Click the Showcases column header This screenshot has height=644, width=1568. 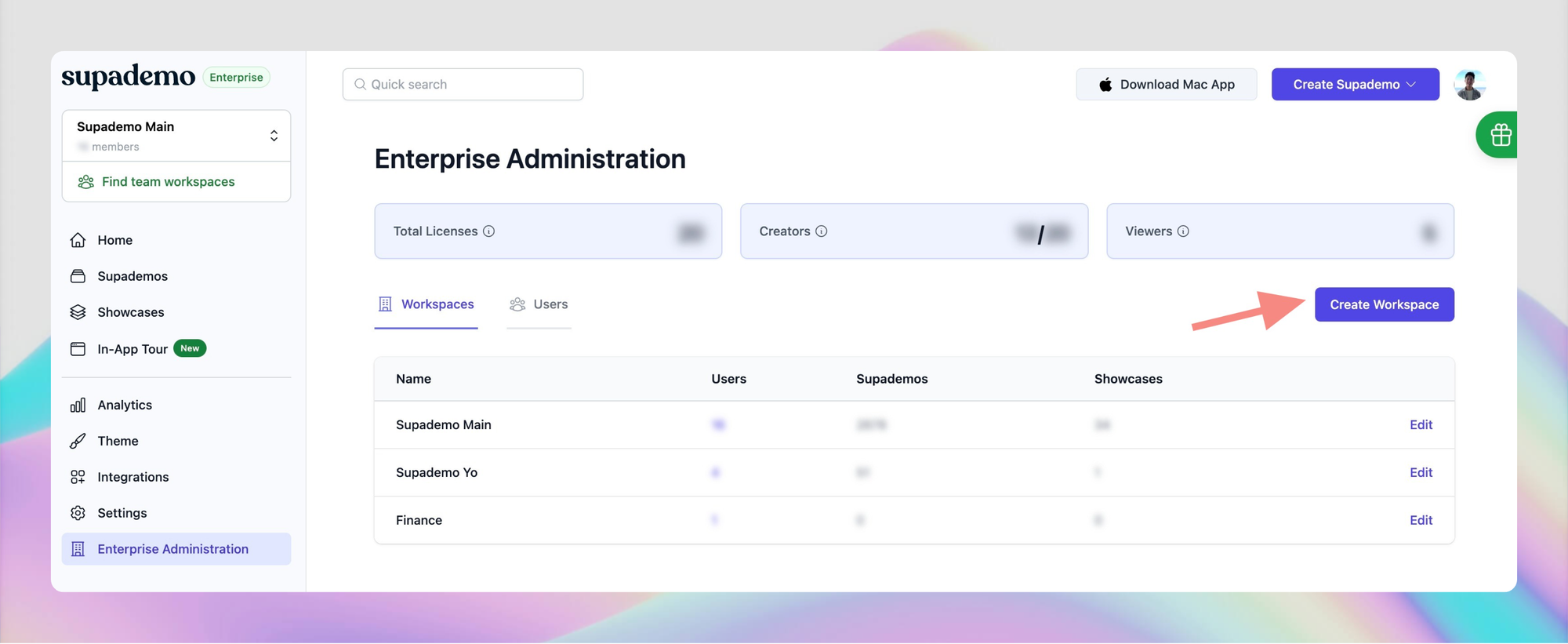click(1128, 379)
